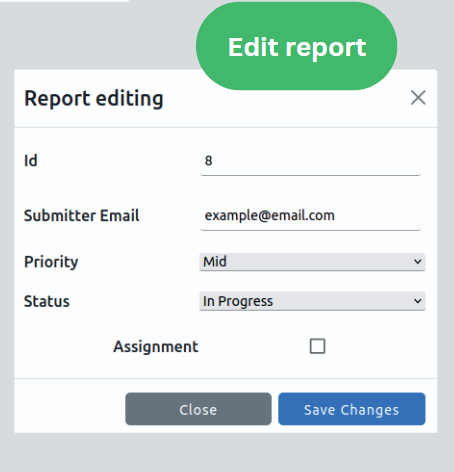Toggle the Assignment checkbox
Screen dimensions: 454x472
[317, 346]
